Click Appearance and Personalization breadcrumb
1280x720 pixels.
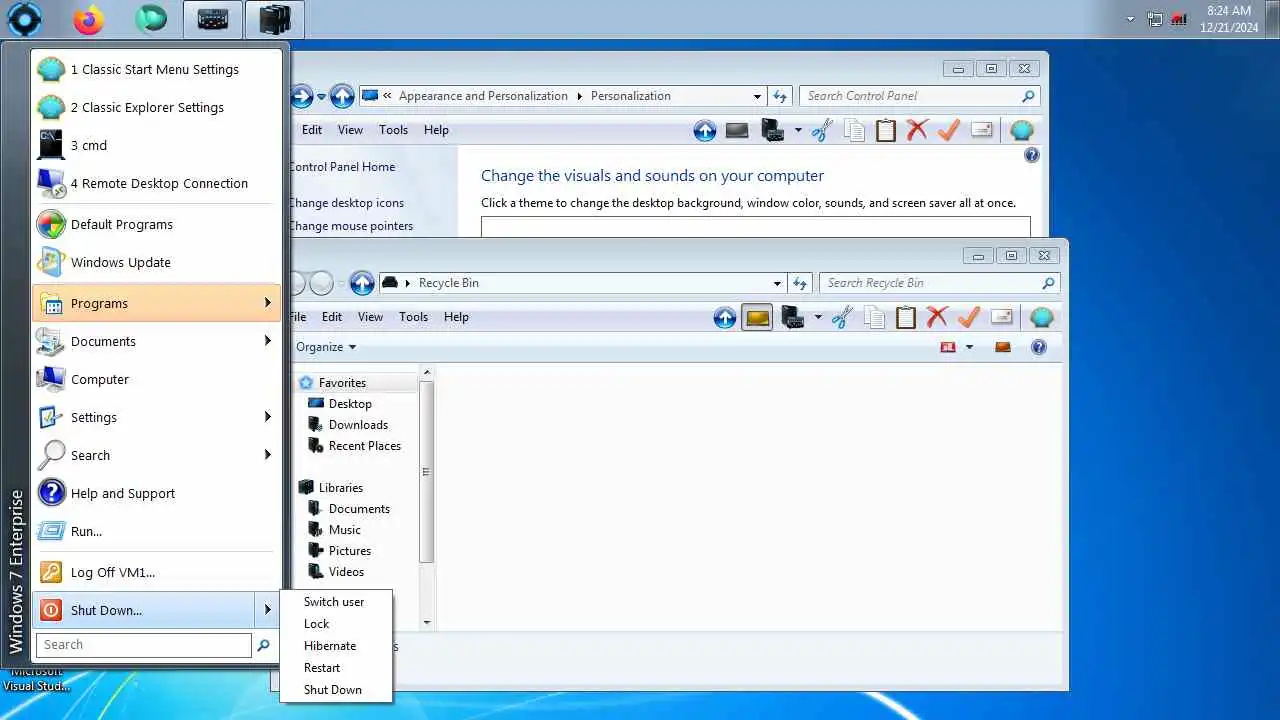[483, 96]
